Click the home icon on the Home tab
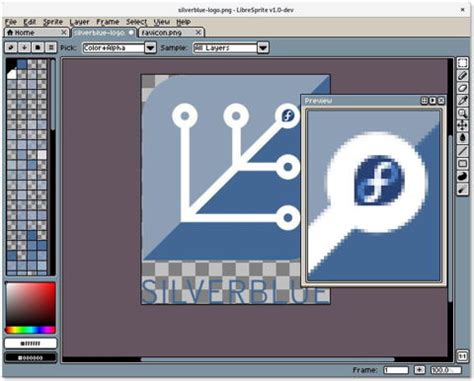 tap(10, 32)
